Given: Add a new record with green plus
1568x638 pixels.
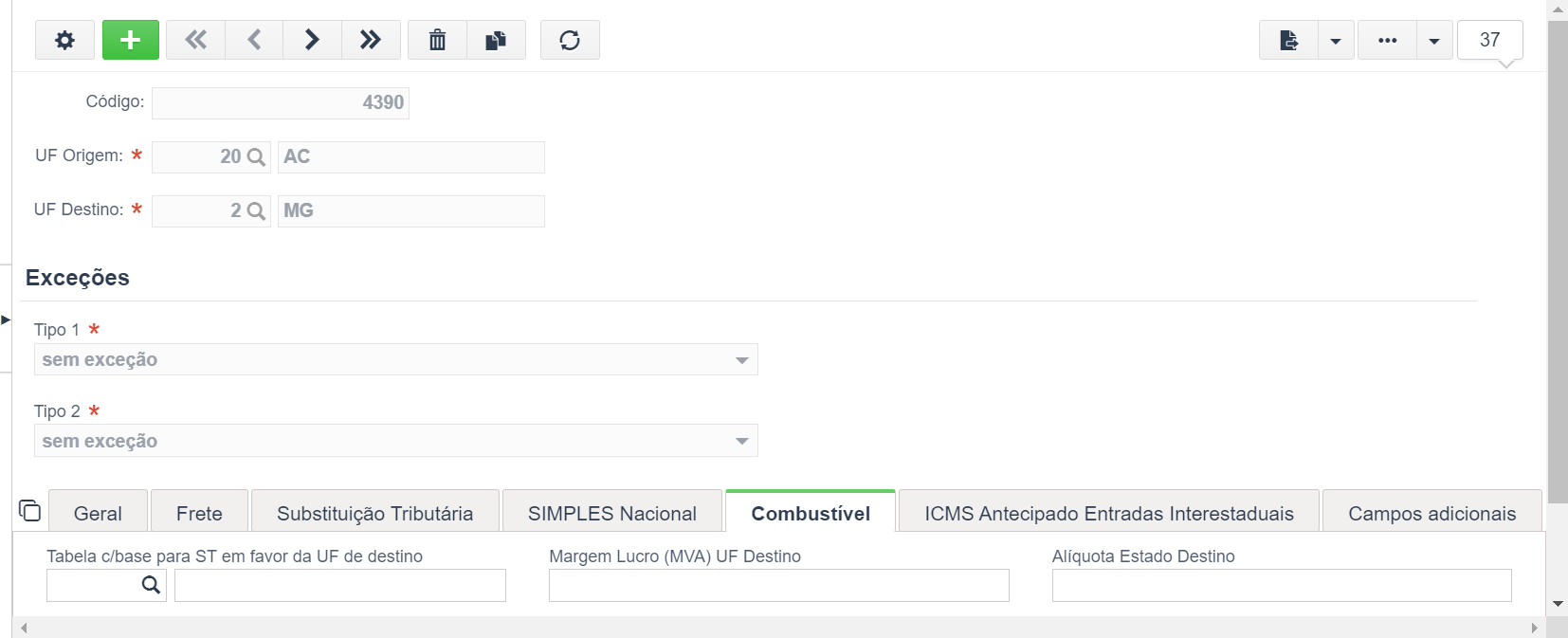Looking at the screenshot, I should point(131,40).
